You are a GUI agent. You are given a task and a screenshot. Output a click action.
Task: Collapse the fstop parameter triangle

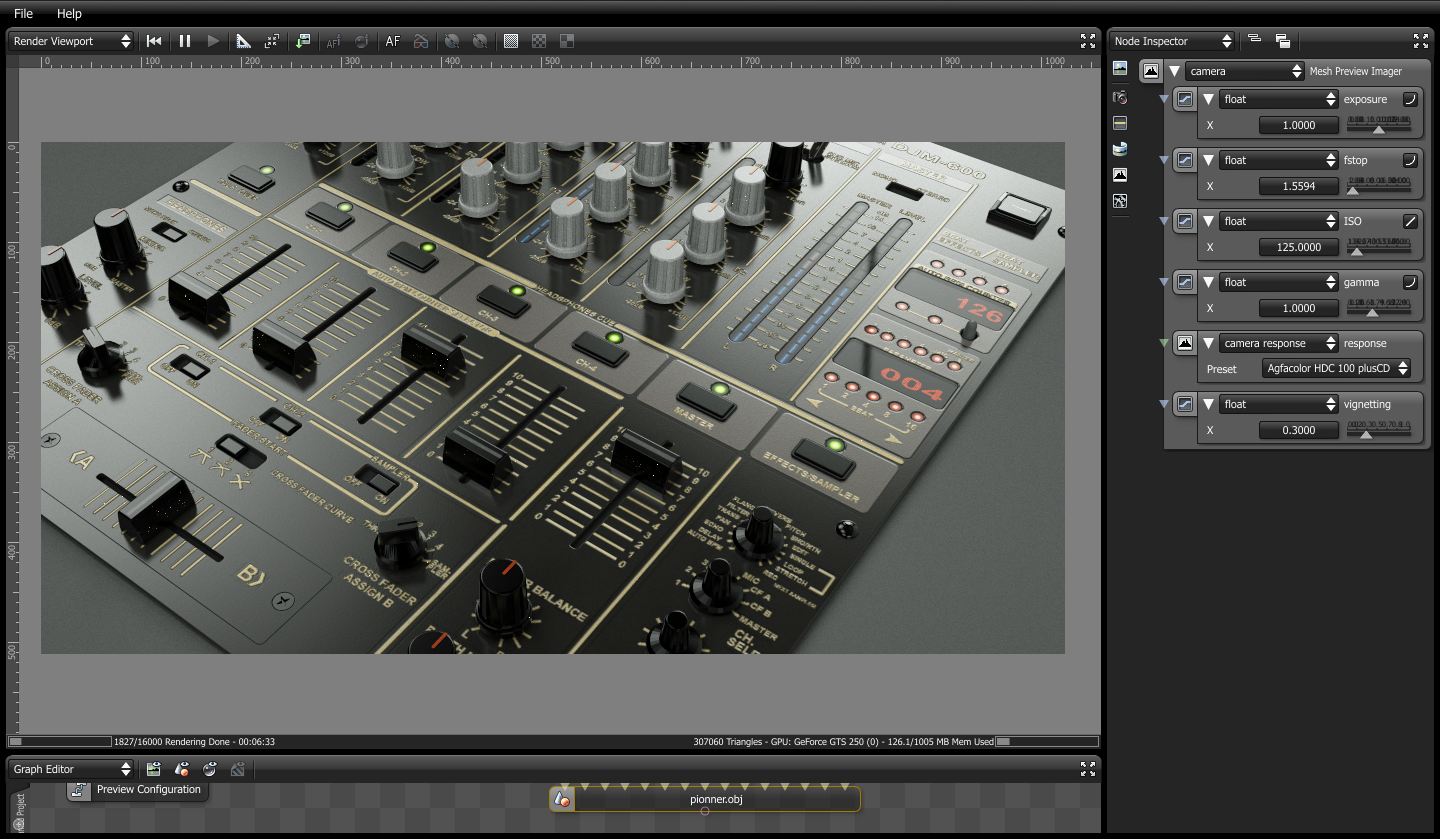pyautogui.click(x=1208, y=160)
